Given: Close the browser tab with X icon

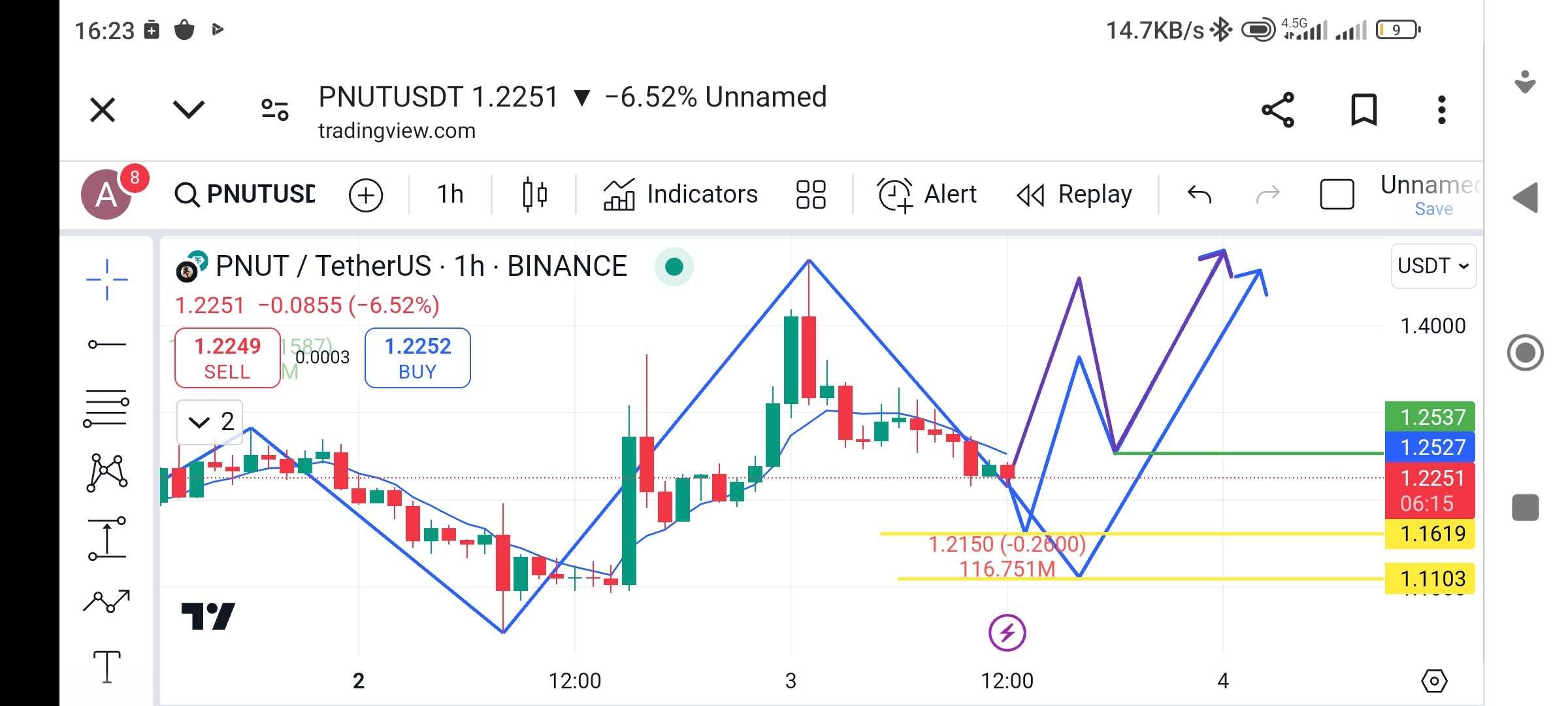Looking at the screenshot, I should (x=103, y=110).
